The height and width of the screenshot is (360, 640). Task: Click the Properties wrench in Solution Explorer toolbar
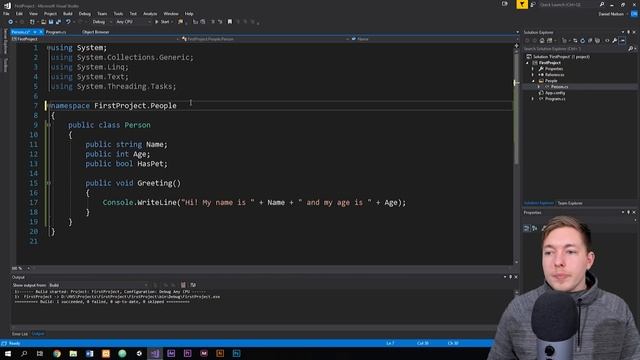(x=614, y=40)
